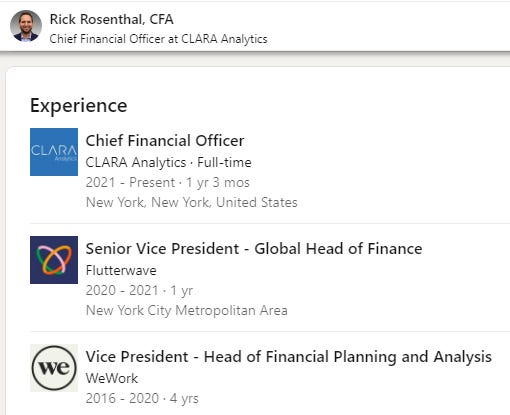Viewport: 510px width, 415px height.
Task: Click the WeWork company name text
Action: tap(112, 378)
